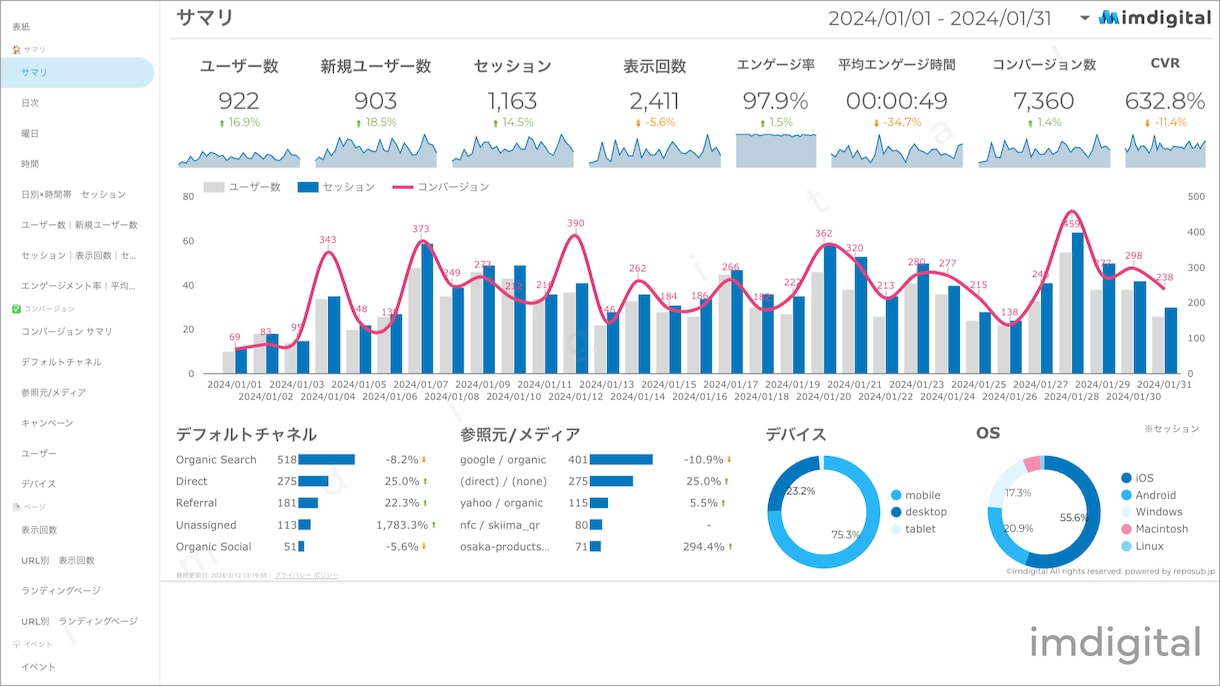This screenshot has height=686, width=1220.
Task: Click the Macintosh legend dot in OS chart
Action: pos(1126,529)
